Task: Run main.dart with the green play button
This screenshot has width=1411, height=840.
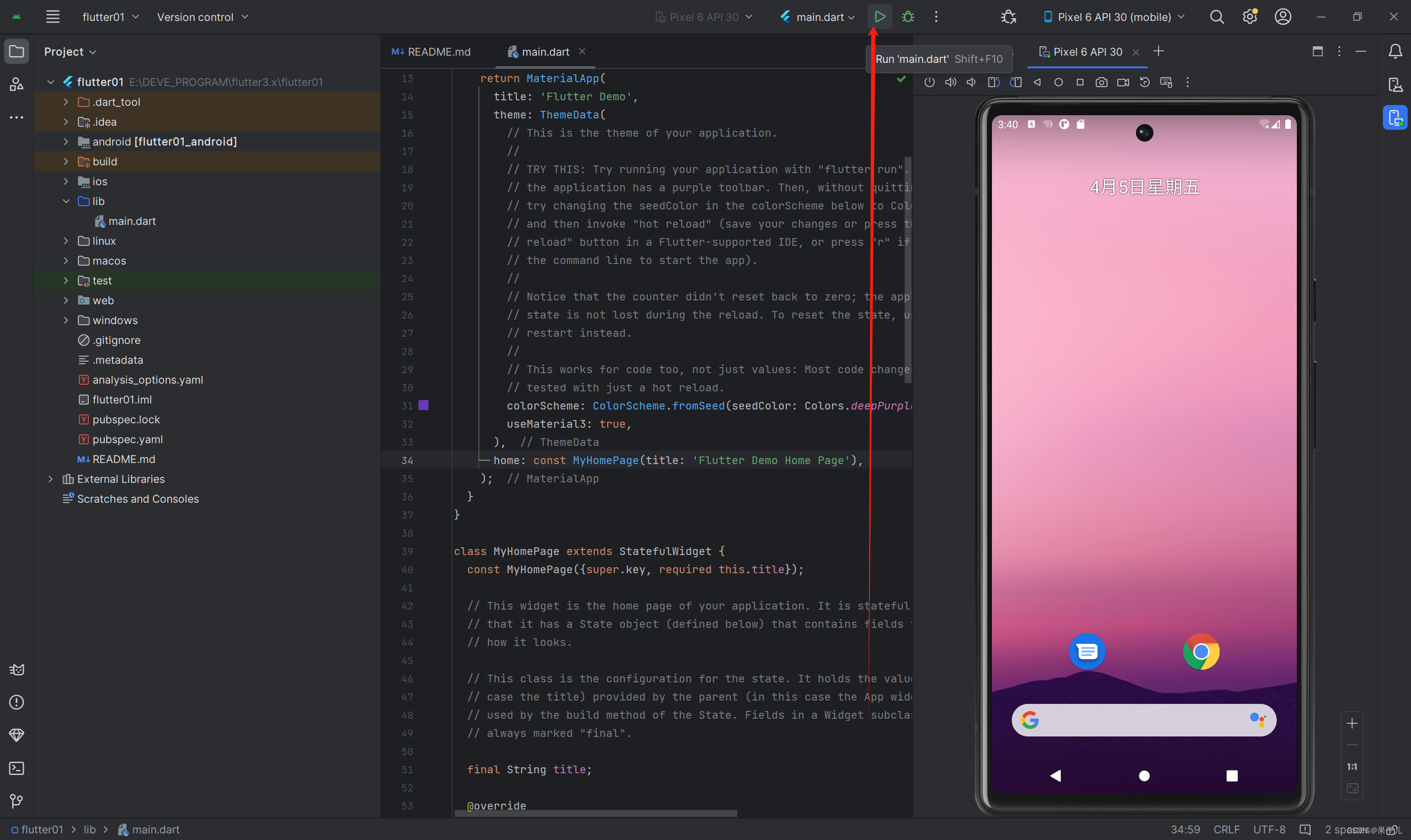Action: (x=879, y=17)
